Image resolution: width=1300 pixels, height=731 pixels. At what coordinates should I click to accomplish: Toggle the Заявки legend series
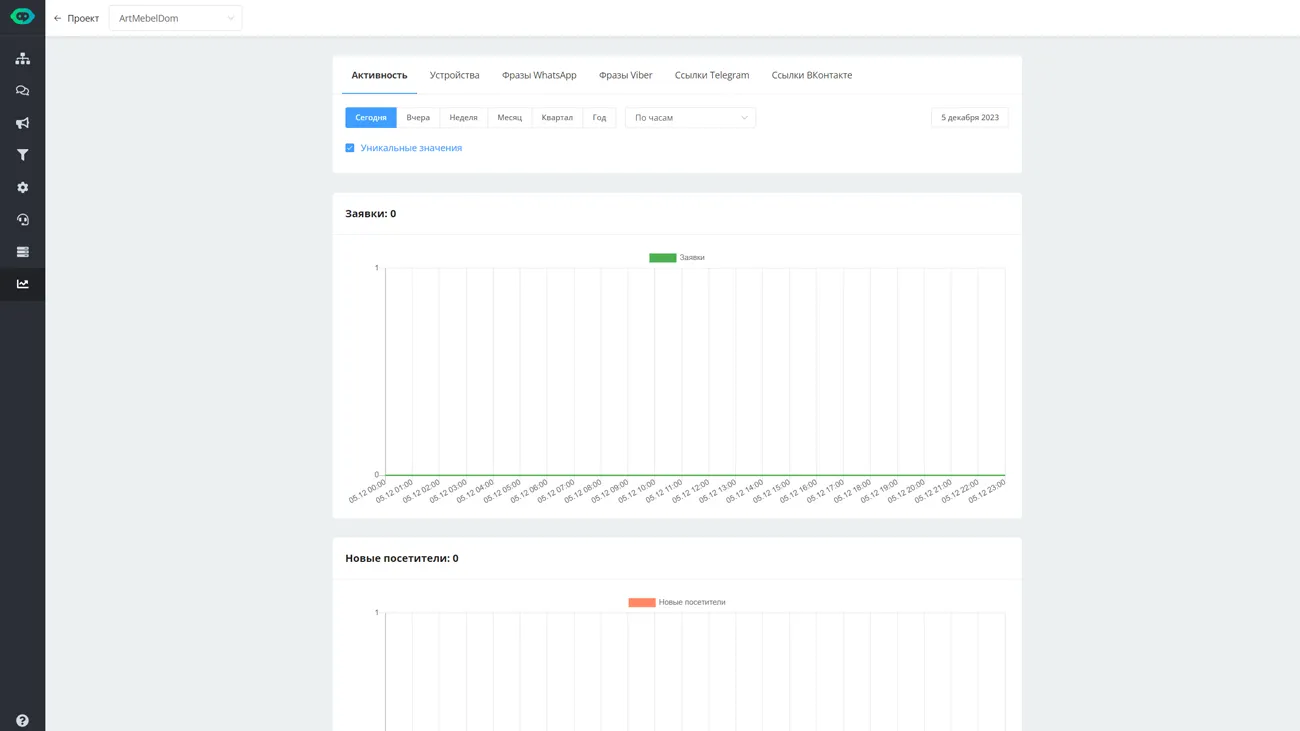(x=677, y=258)
